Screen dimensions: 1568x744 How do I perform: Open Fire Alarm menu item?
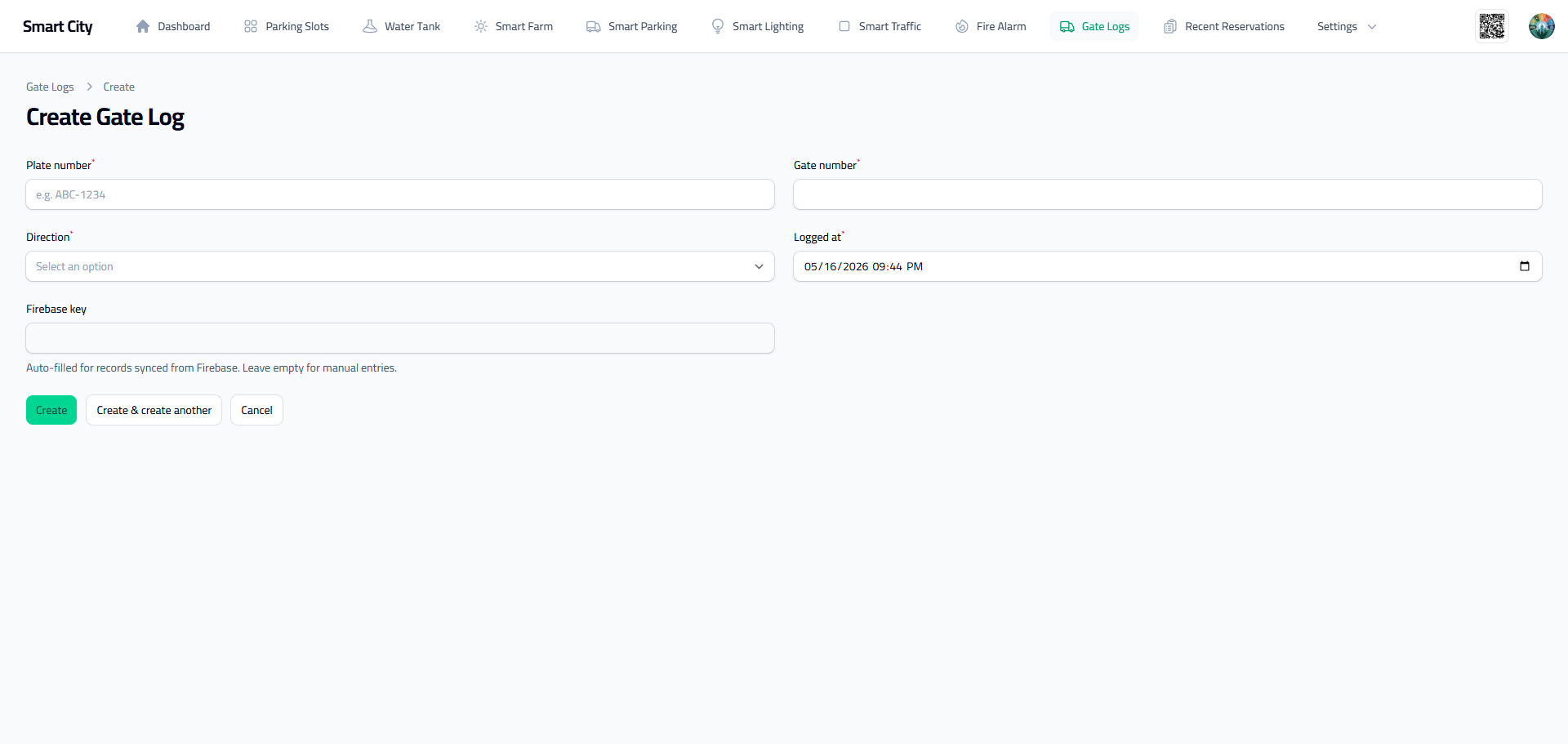991,26
